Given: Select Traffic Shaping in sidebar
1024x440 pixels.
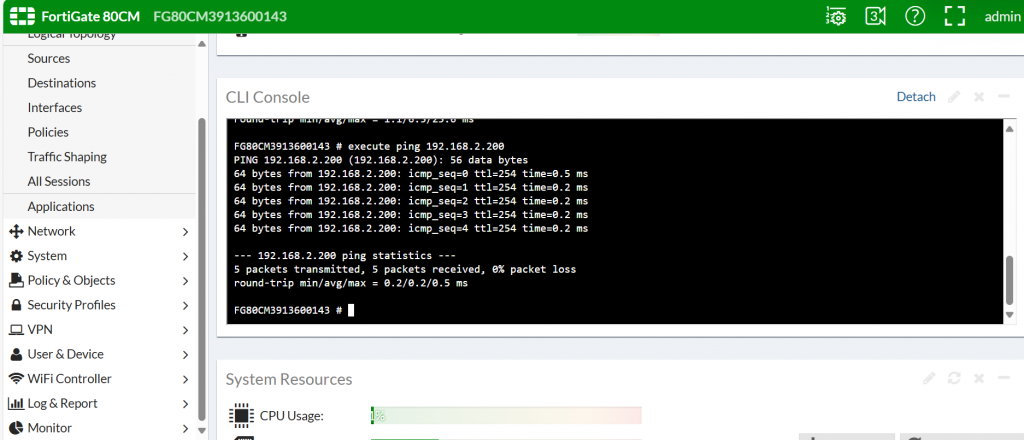Looking at the screenshot, I should click(67, 157).
